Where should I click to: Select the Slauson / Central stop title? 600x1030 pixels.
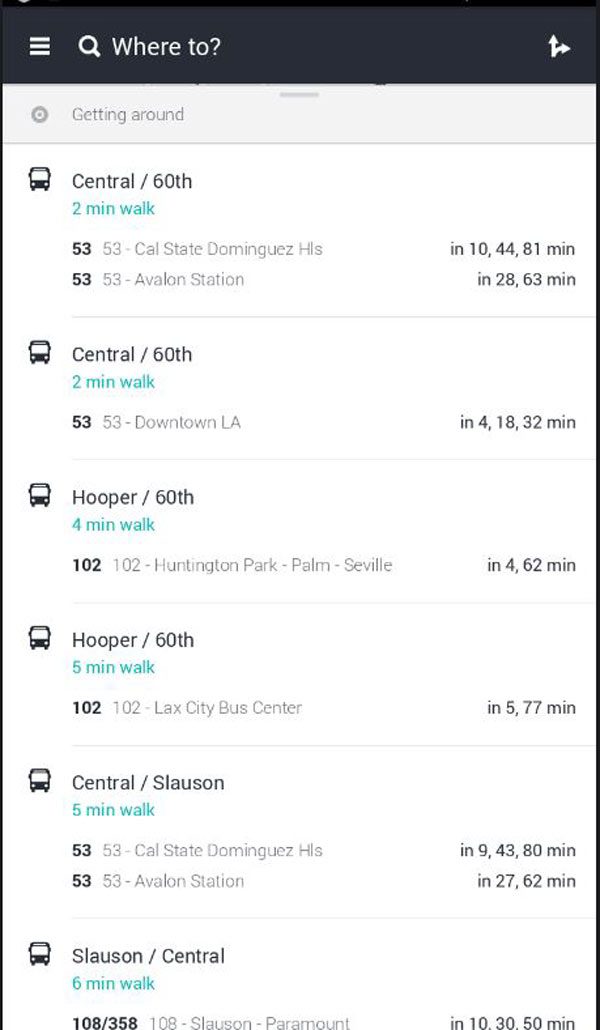pos(148,956)
